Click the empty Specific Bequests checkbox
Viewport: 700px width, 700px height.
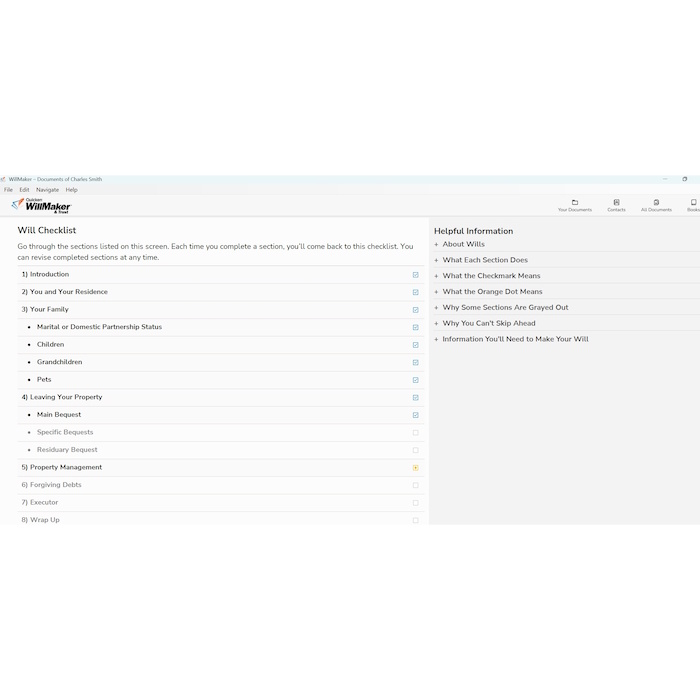coord(415,433)
